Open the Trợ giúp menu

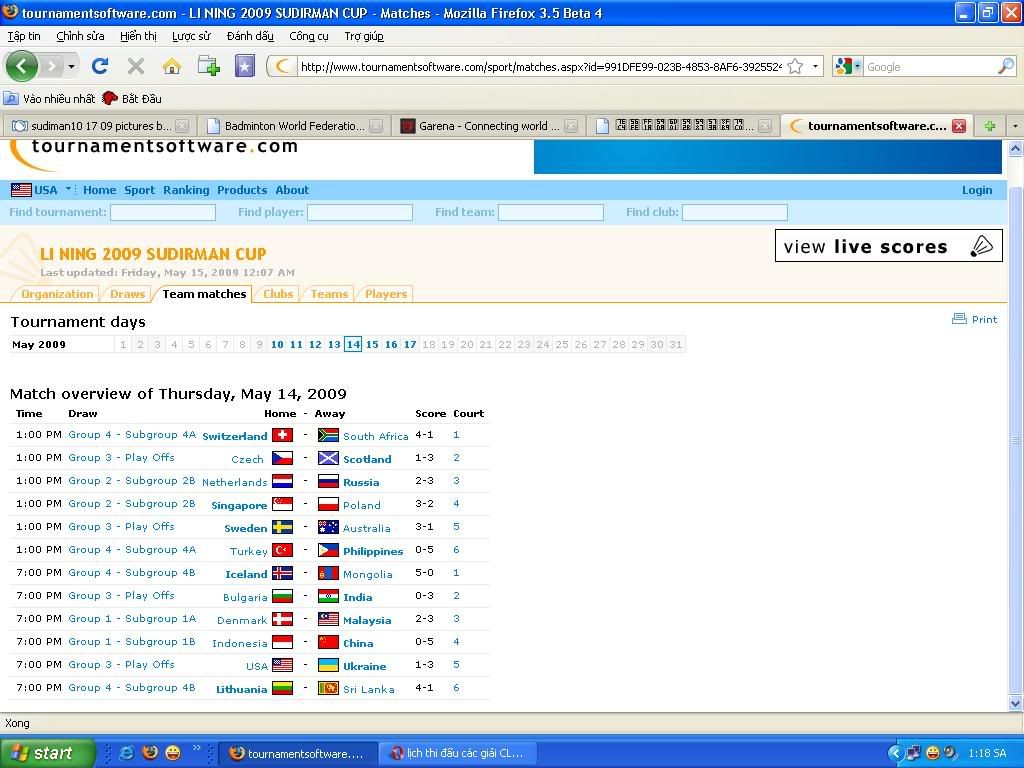[364, 36]
